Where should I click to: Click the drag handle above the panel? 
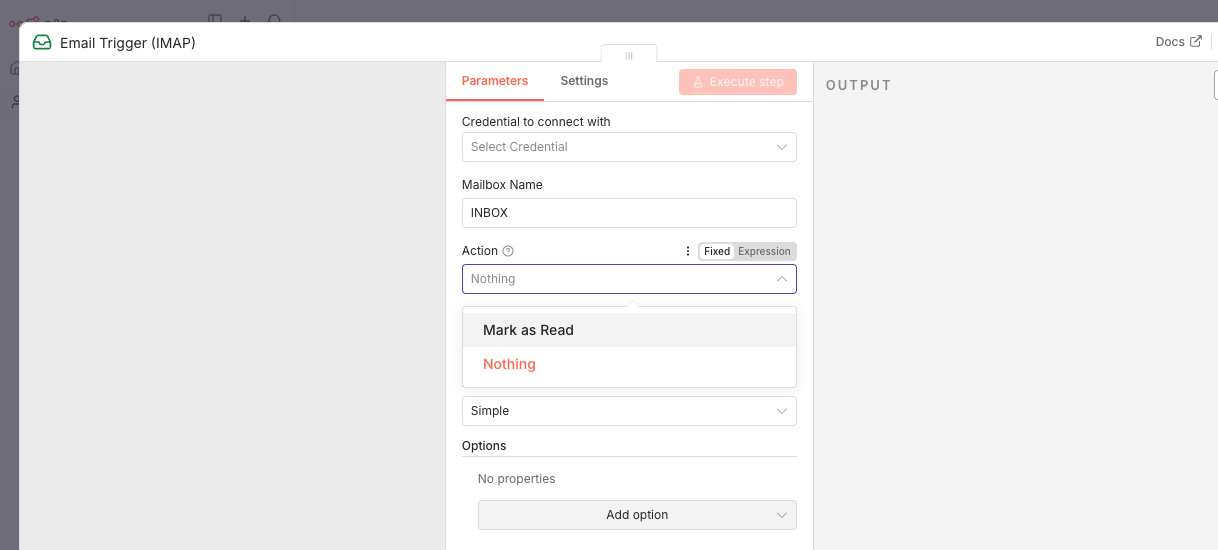(629, 55)
